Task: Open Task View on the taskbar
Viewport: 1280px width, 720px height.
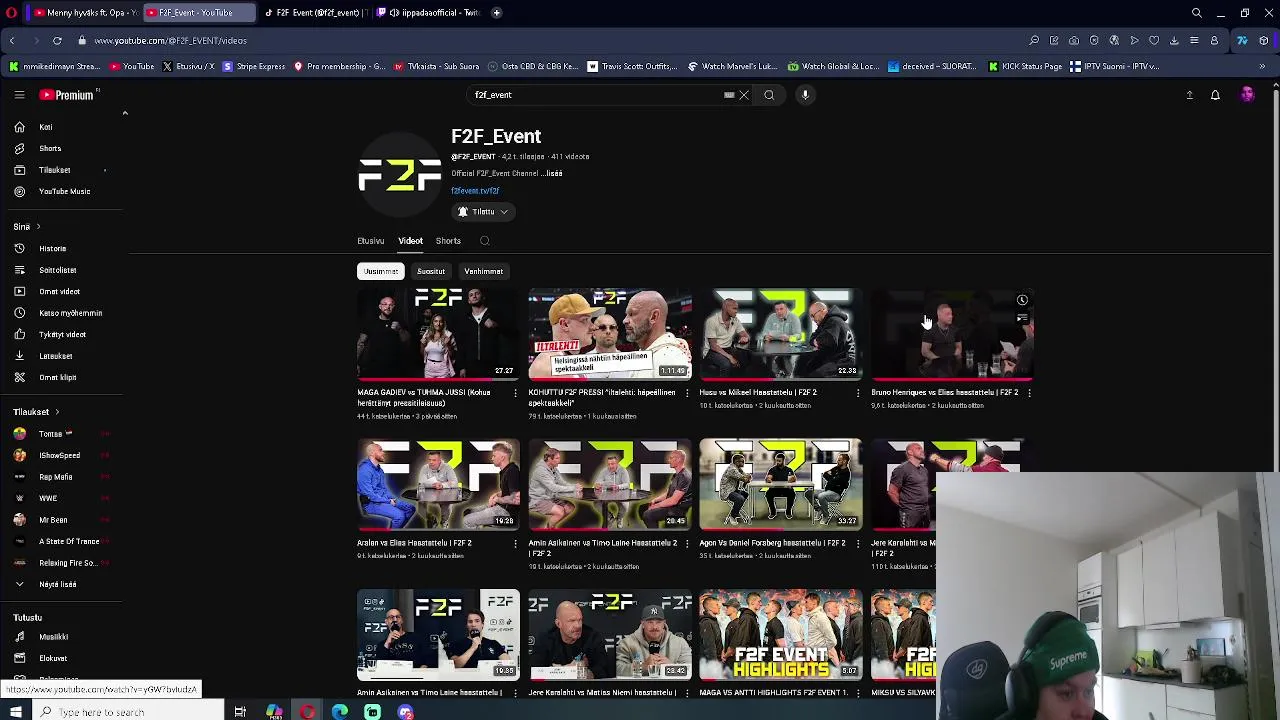Action: point(240,712)
